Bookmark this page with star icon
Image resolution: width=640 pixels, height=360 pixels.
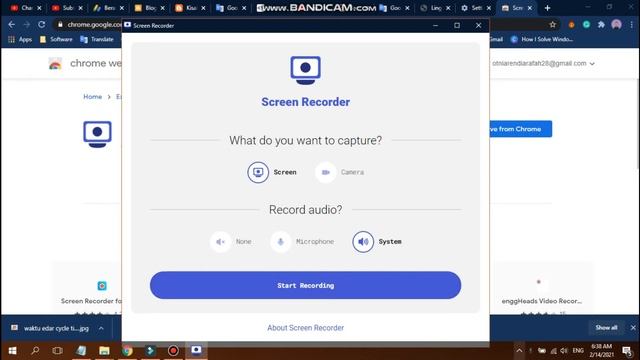(x=553, y=24)
